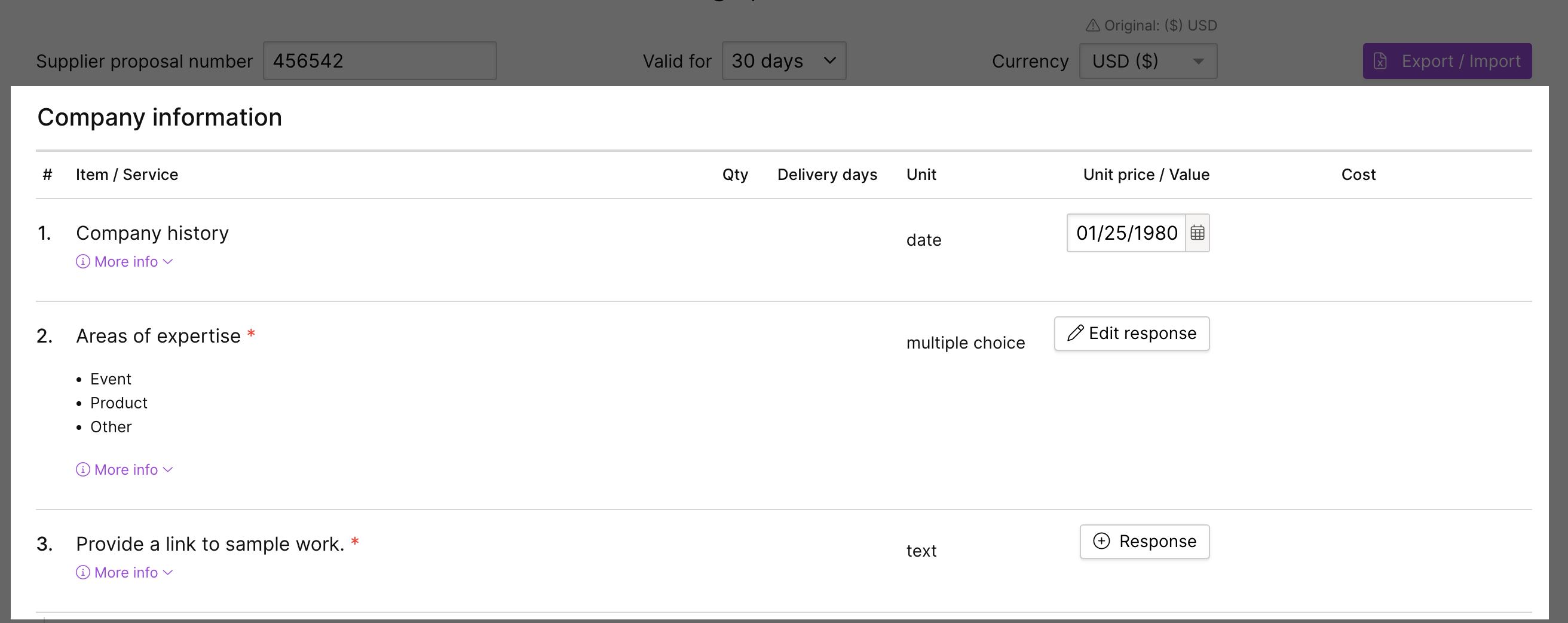Click info icon under sample work link item

click(83, 572)
